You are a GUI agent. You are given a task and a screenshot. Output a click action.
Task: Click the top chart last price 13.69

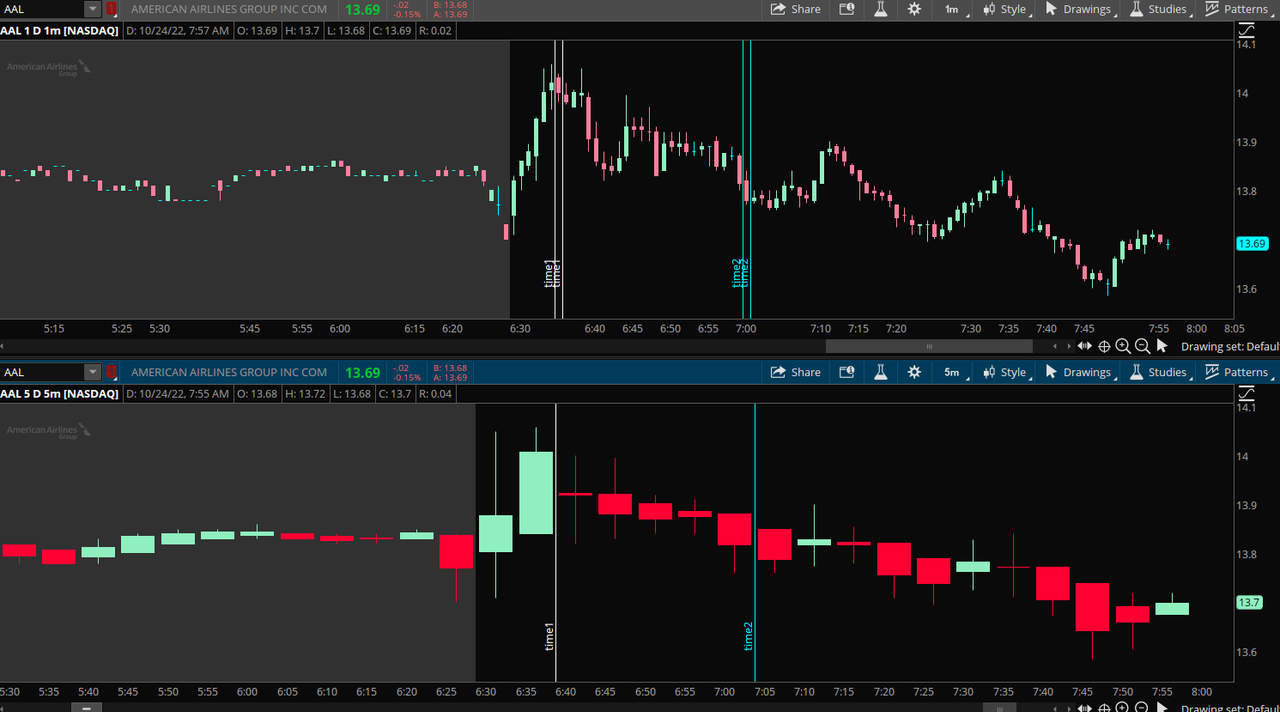(362, 9)
